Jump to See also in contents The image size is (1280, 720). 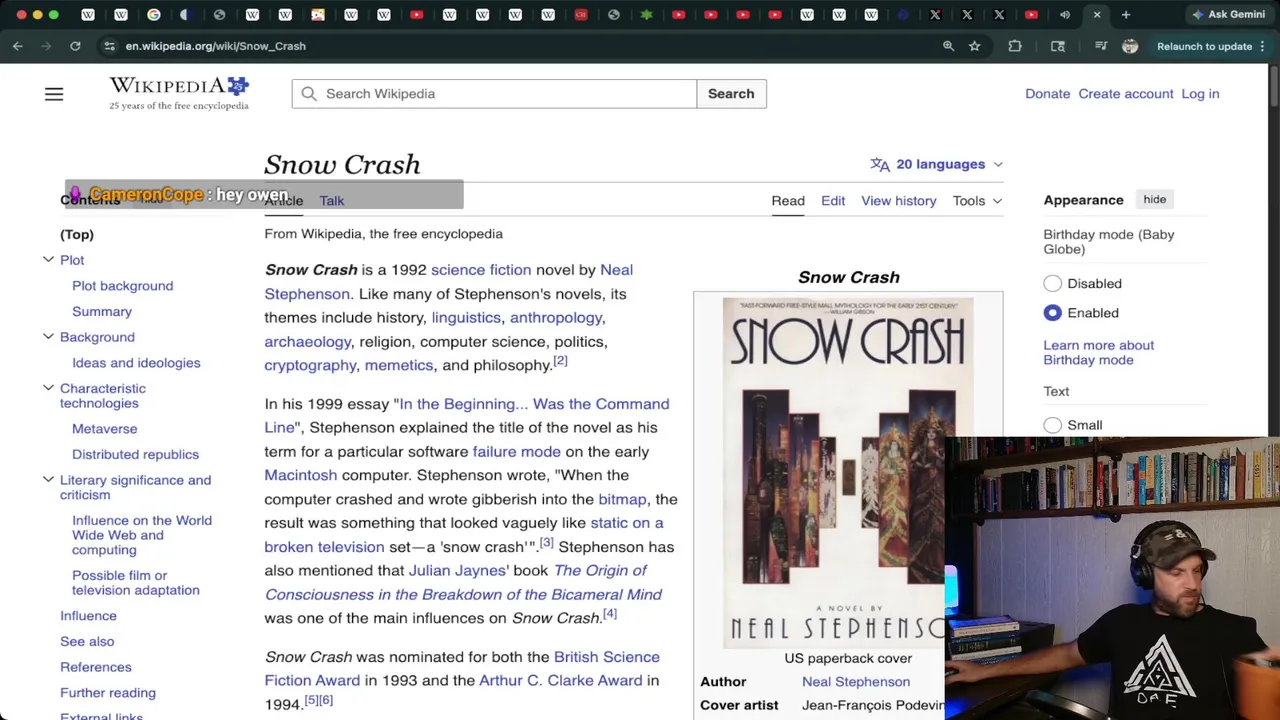[87, 642]
